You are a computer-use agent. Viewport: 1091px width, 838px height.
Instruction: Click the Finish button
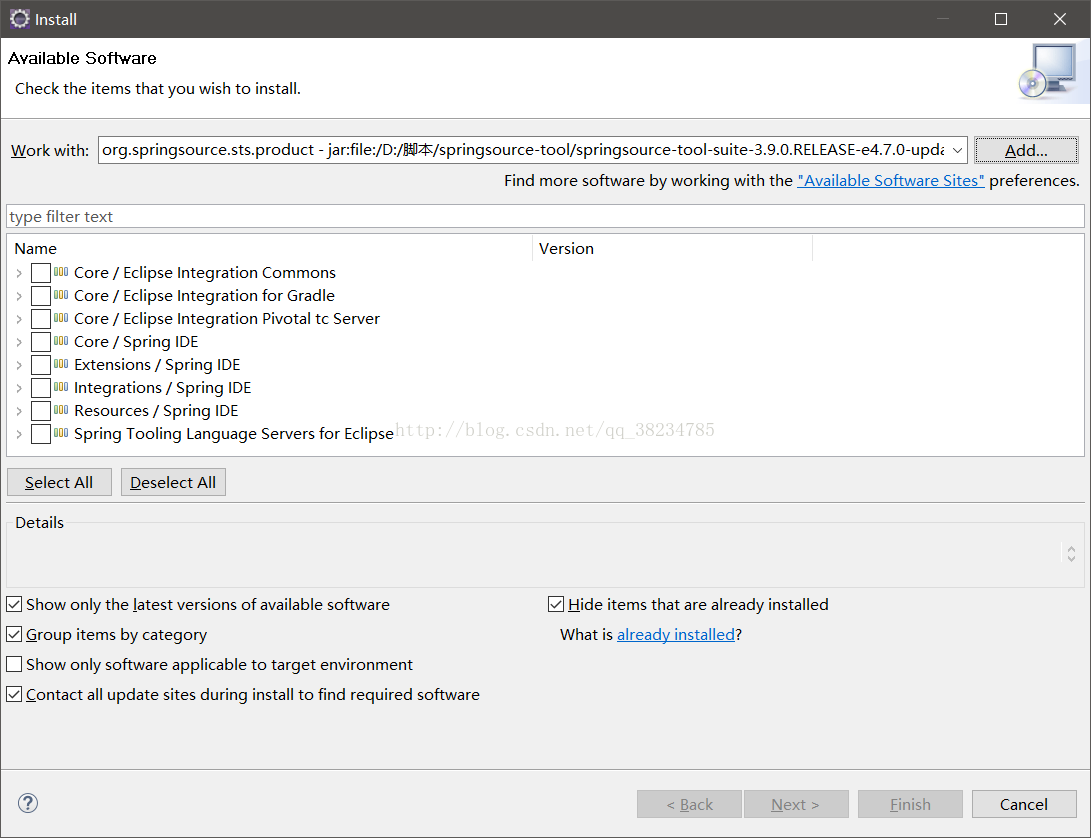coord(910,804)
